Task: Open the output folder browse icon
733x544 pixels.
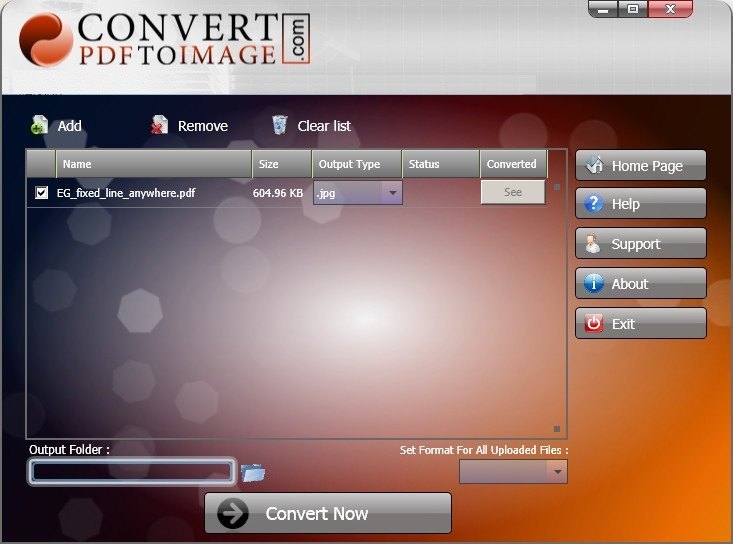Action: [x=253, y=472]
